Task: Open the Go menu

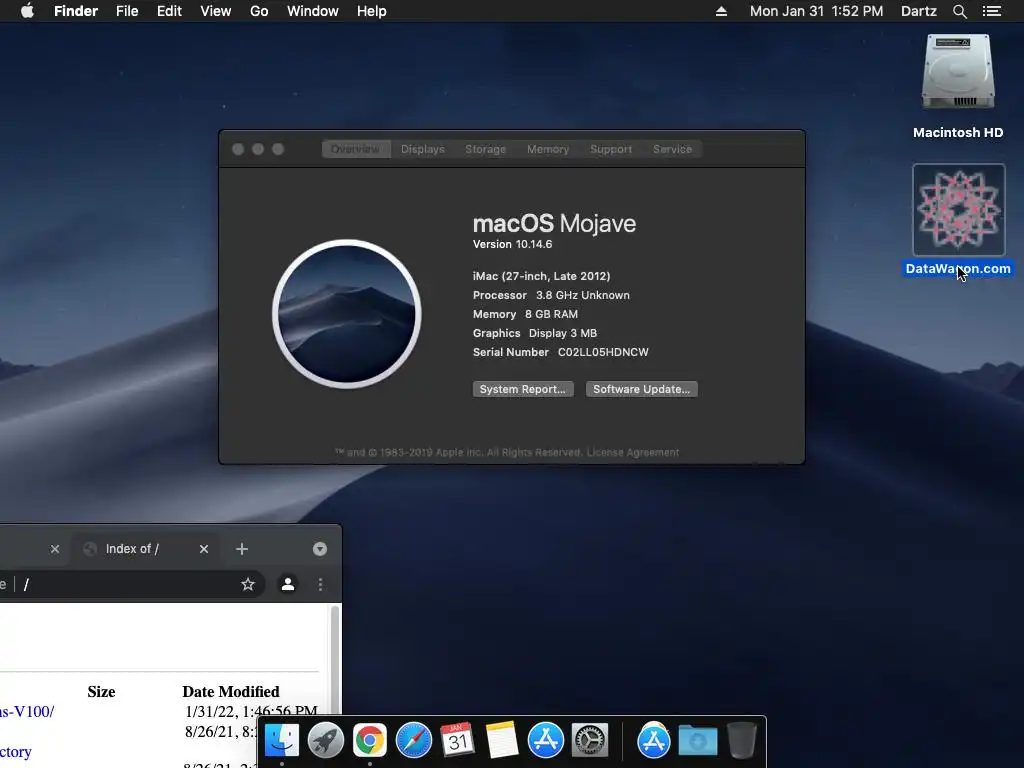Action: click(259, 11)
